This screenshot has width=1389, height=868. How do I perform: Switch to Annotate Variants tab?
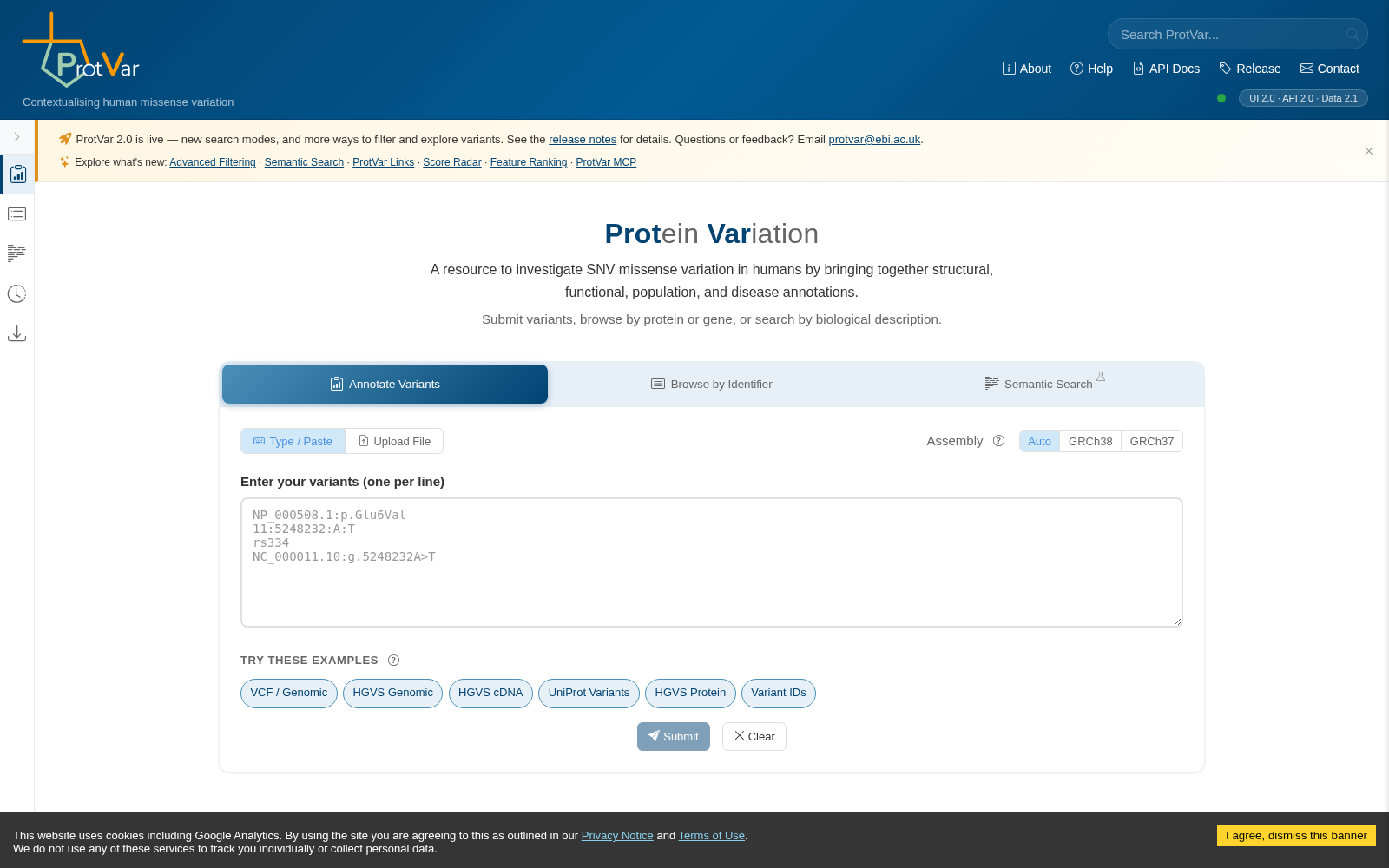click(x=385, y=385)
